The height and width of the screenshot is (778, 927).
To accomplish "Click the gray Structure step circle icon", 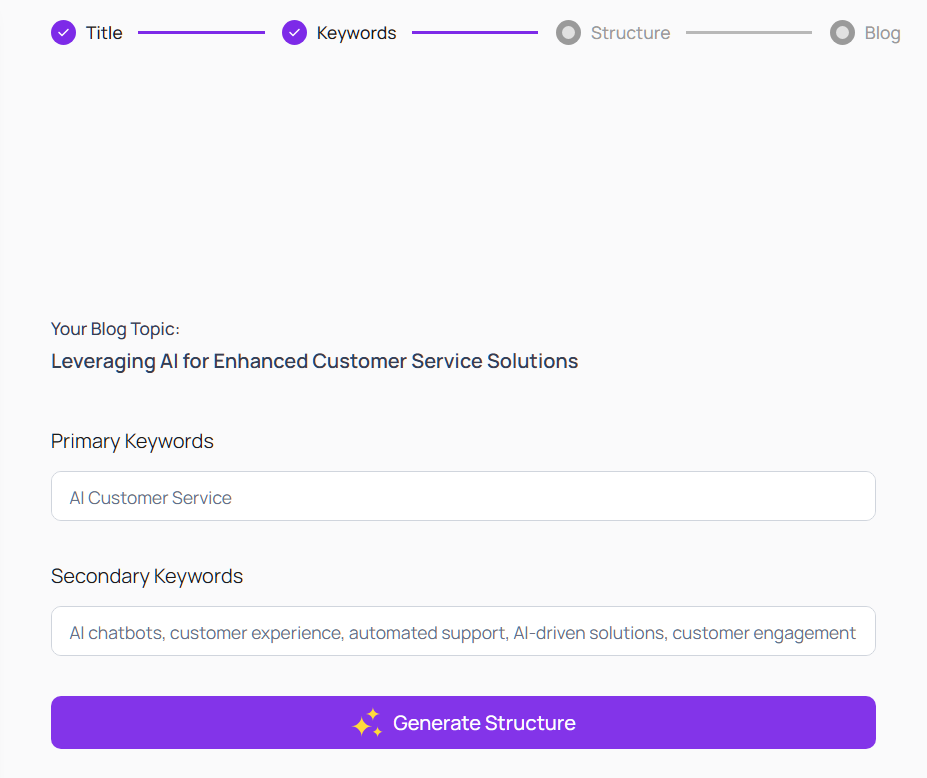I will [568, 33].
